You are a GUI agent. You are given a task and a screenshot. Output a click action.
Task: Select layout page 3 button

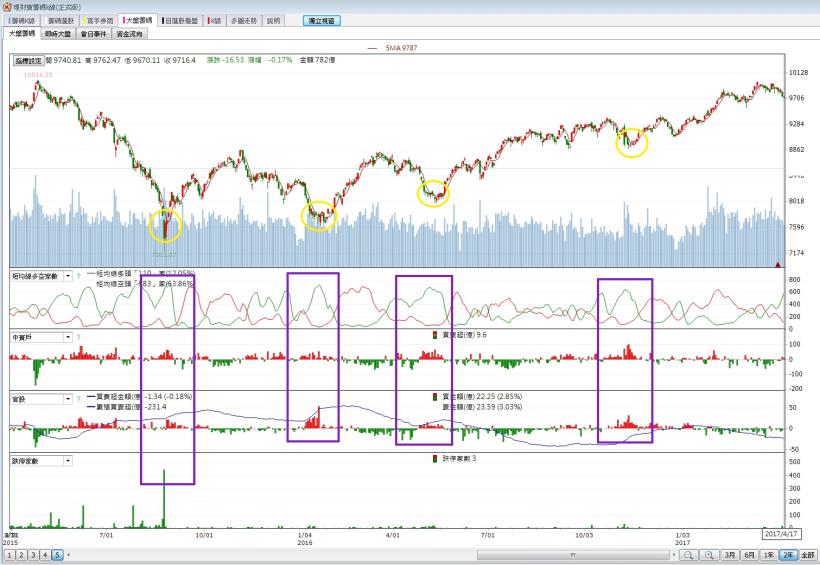[33, 555]
